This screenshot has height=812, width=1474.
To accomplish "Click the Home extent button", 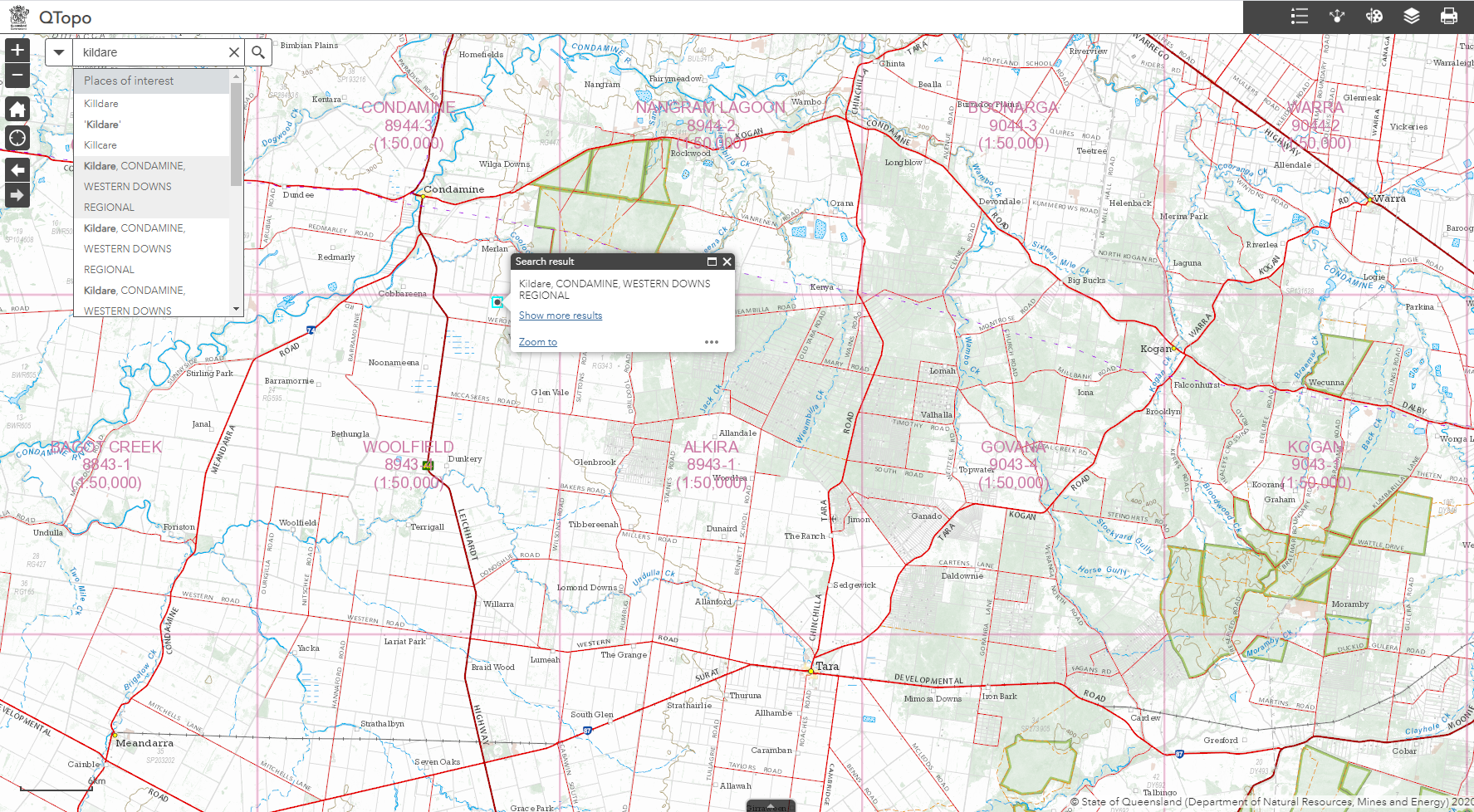I will [x=17, y=109].
